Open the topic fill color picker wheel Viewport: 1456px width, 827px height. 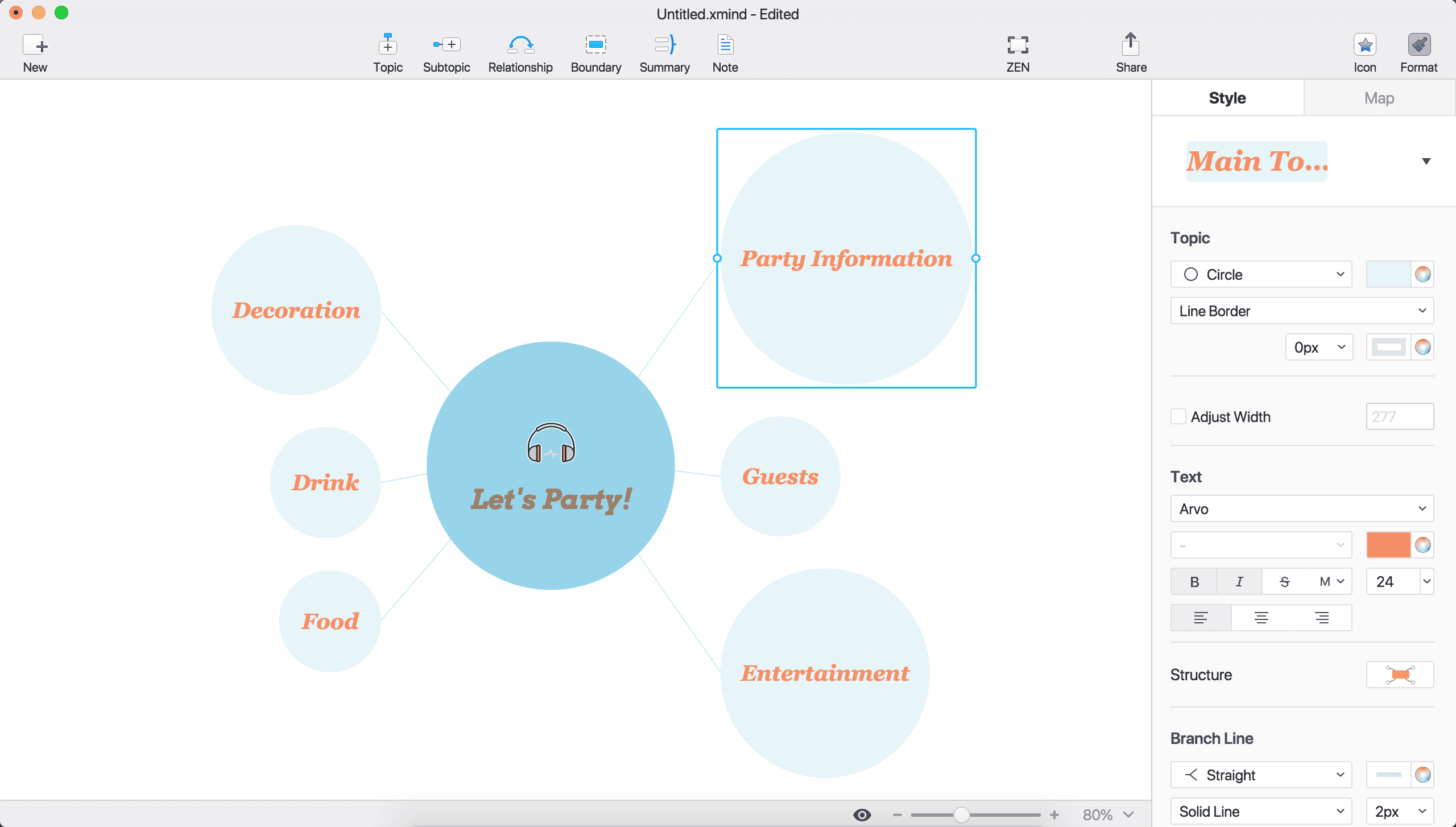coord(1422,274)
